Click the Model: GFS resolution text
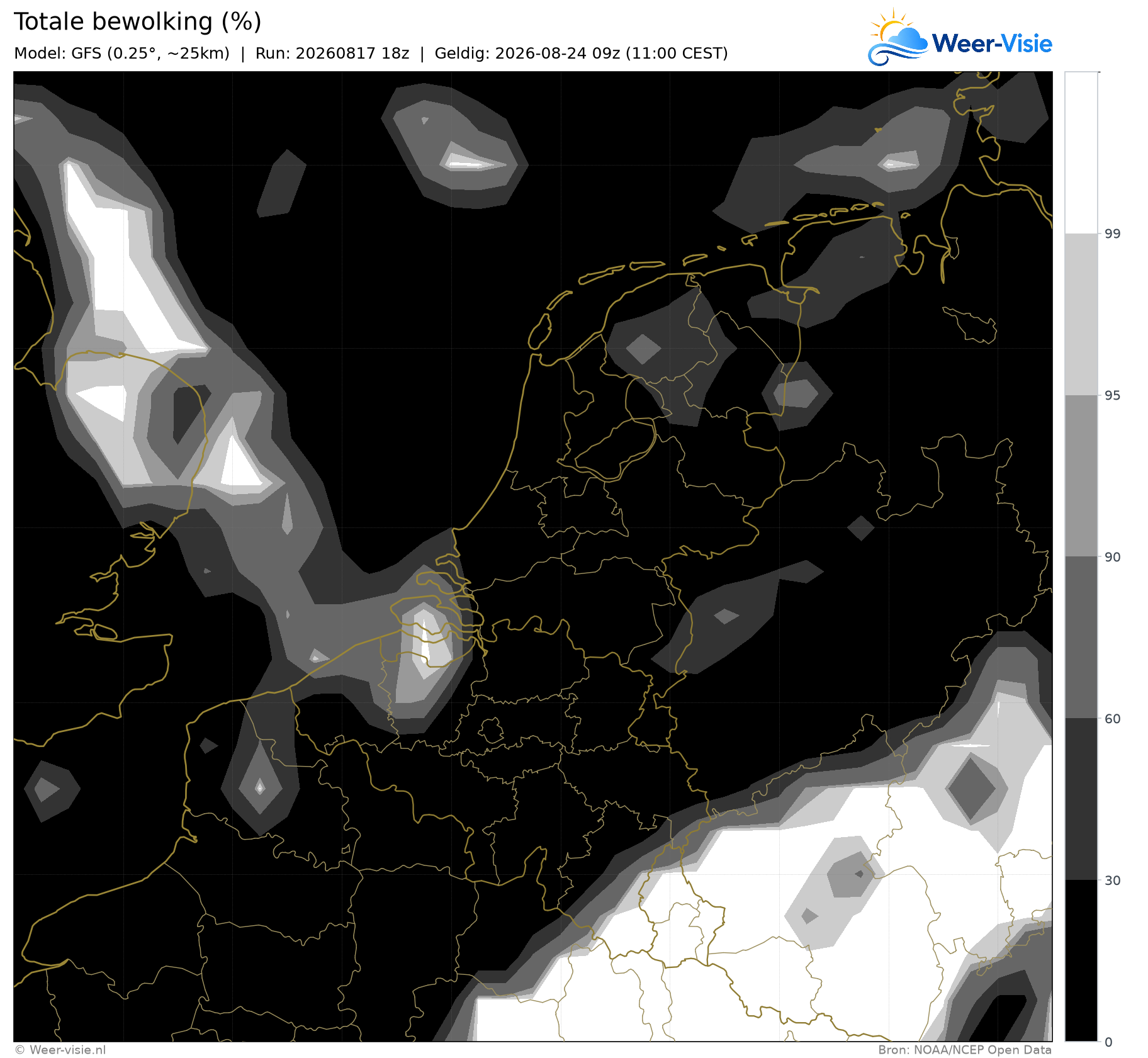 pyautogui.click(x=121, y=53)
